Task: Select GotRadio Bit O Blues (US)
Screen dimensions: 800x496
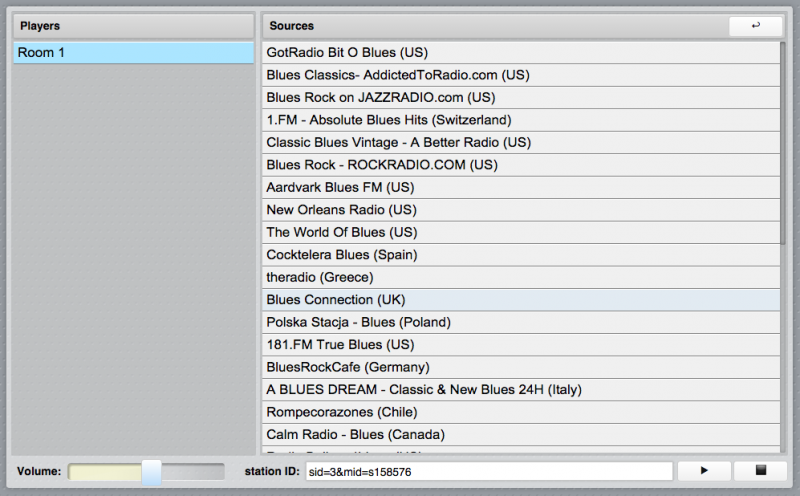Action: point(521,53)
